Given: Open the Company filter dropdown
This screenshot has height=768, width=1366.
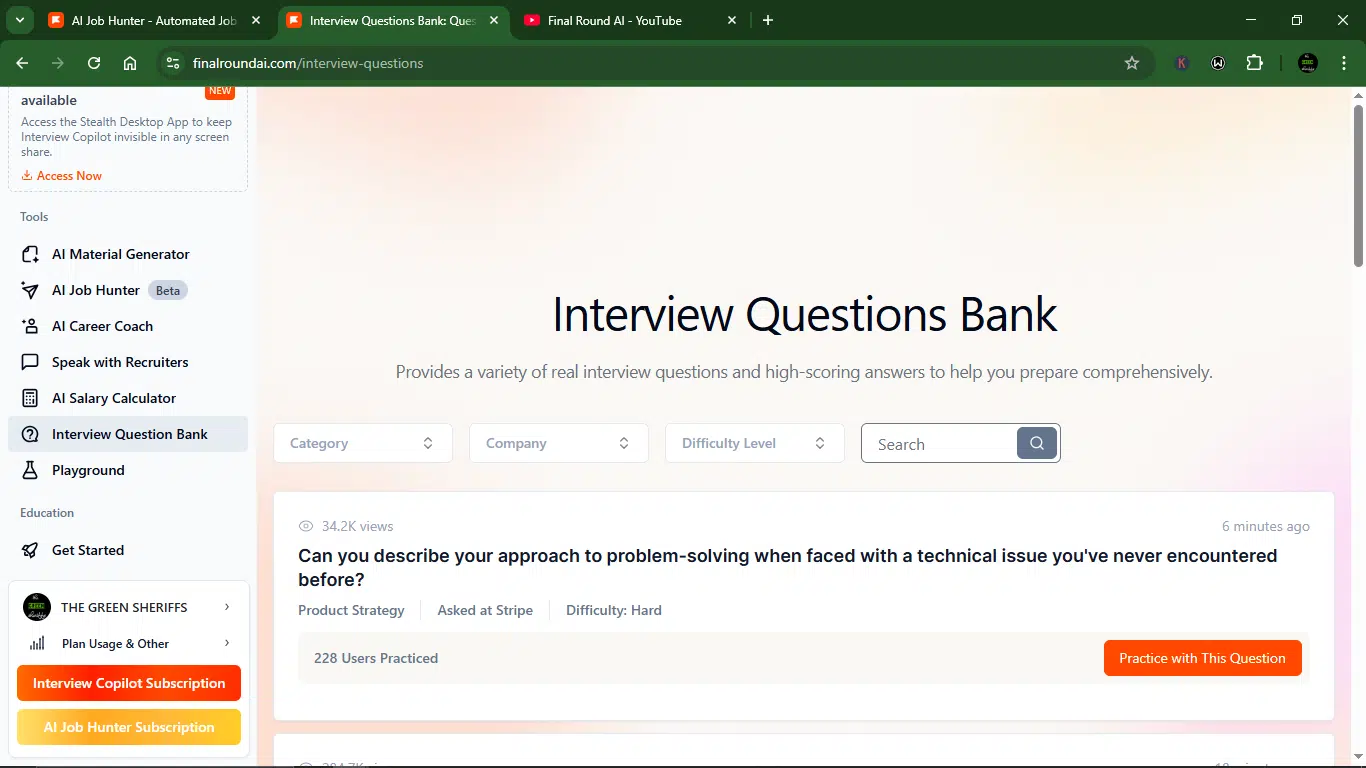Looking at the screenshot, I should pos(559,443).
